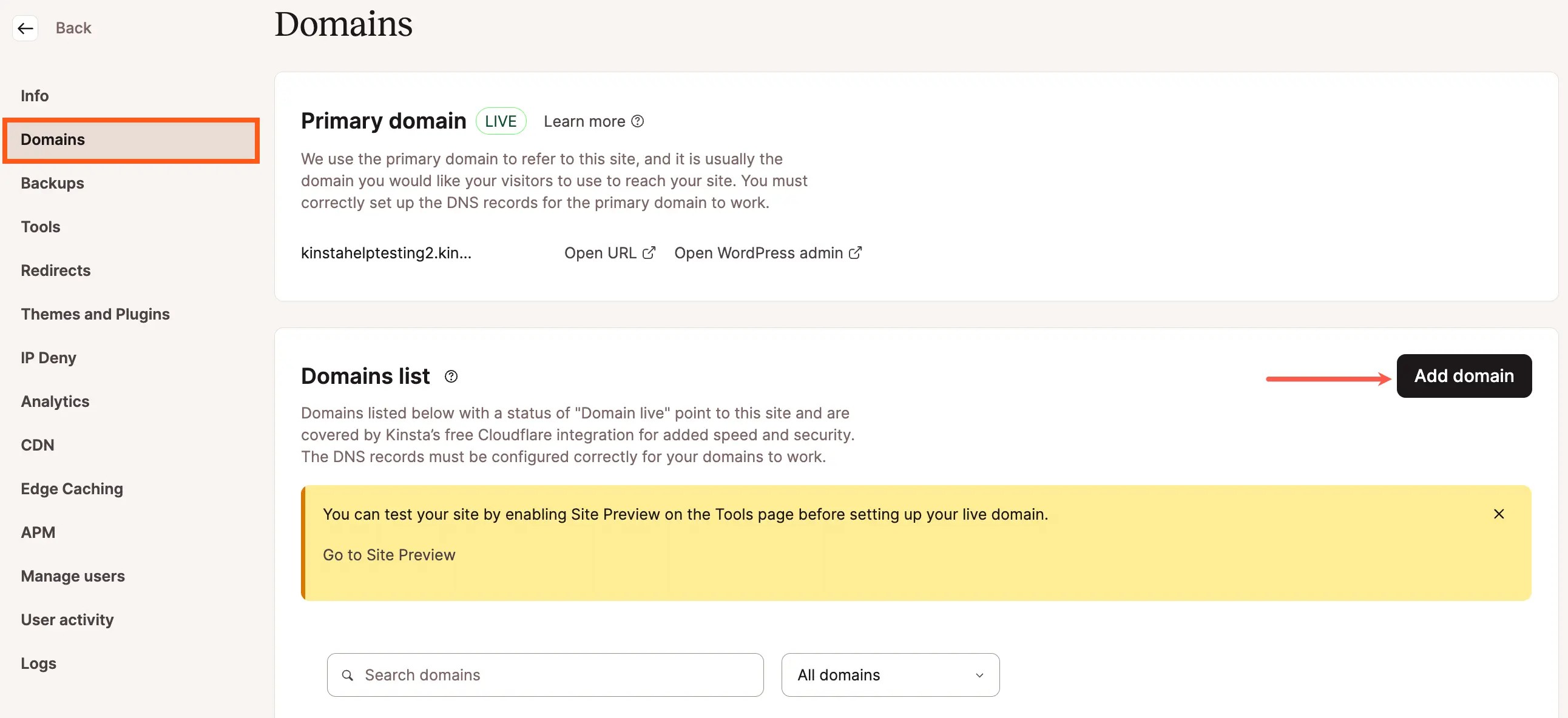
Task: Navigate to the Redirects settings section
Action: pyautogui.click(x=55, y=270)
